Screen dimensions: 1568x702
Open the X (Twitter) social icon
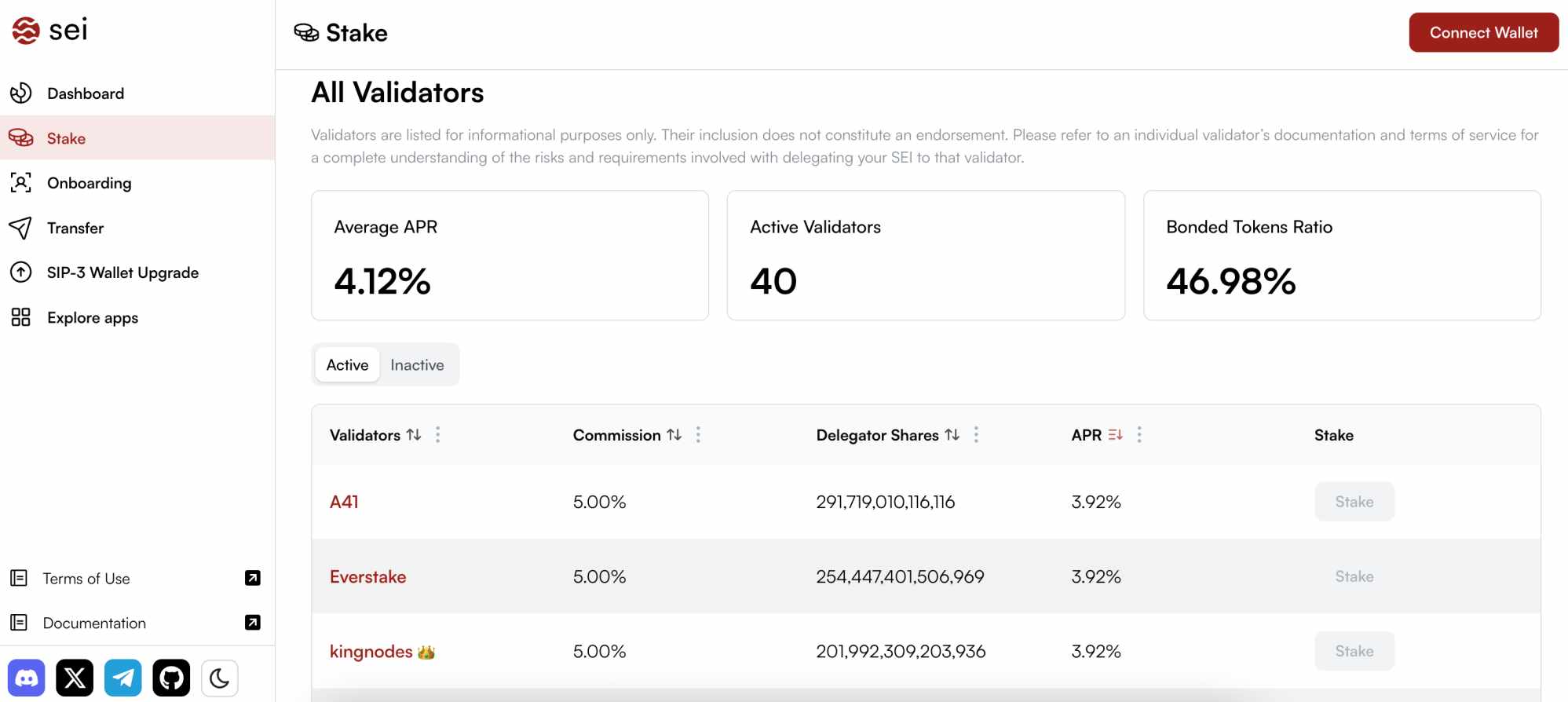coord(75,678)
